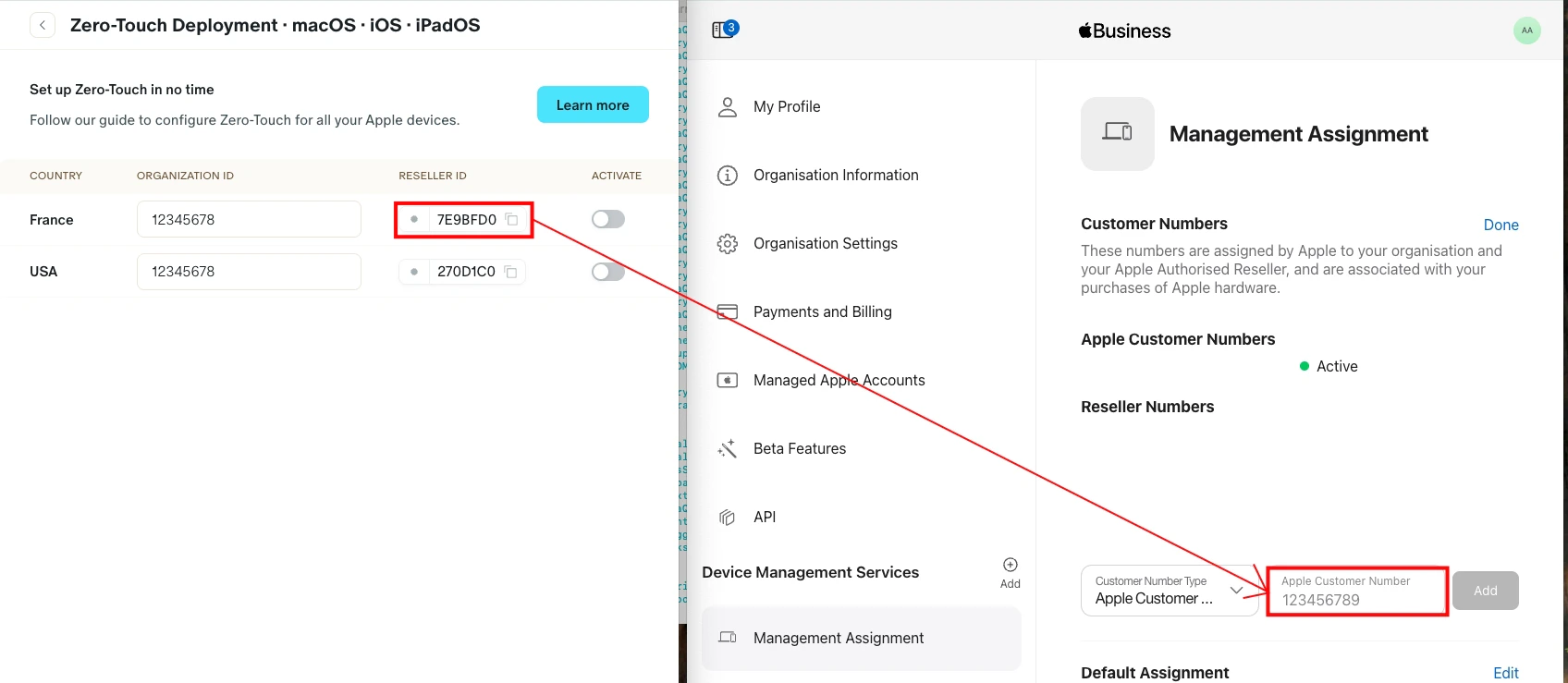
Task: Focus the Apple Customer Number field
Action: point(1356,592)
